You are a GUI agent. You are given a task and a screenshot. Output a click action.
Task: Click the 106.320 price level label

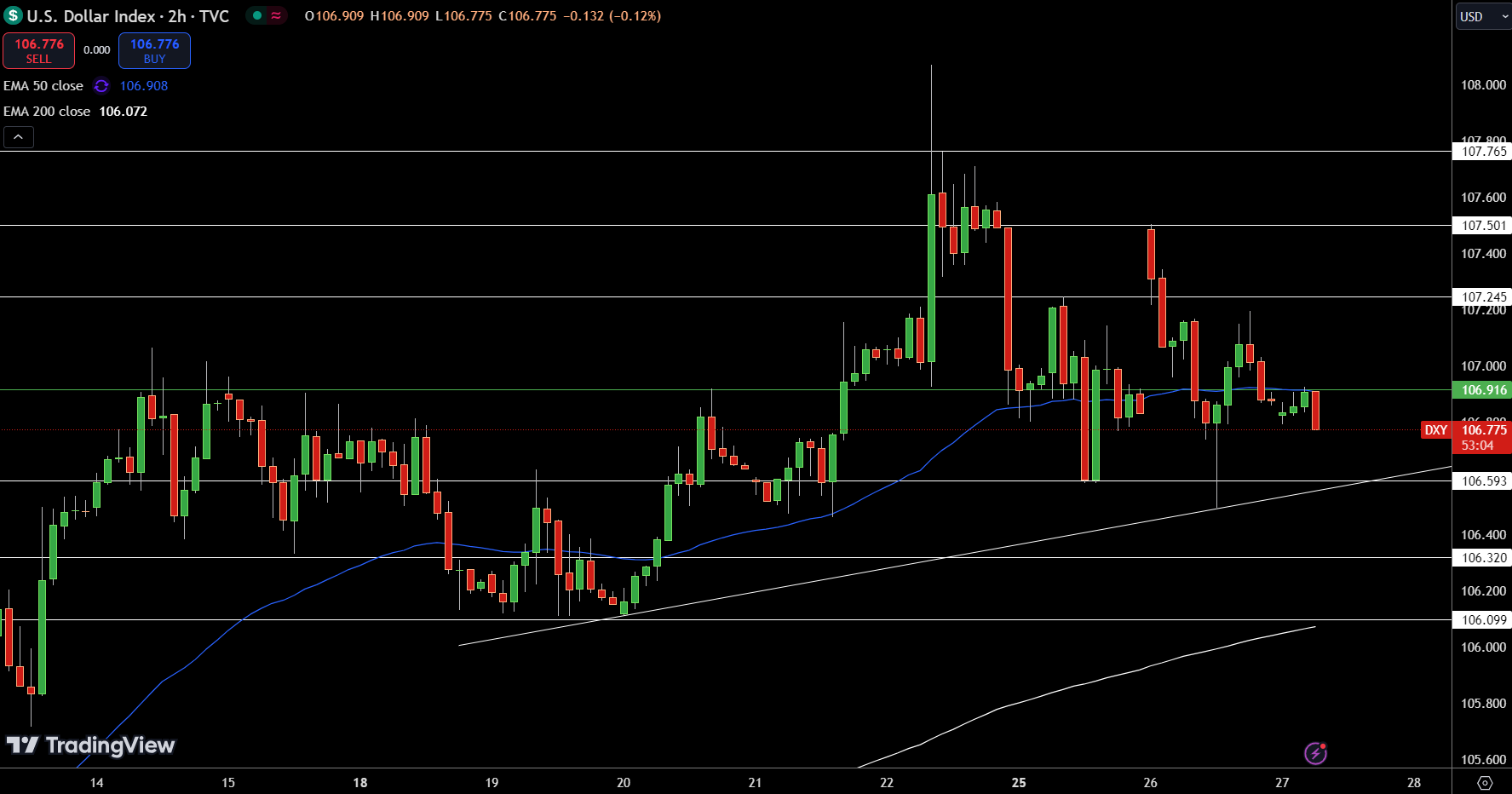click(x=1484, y=558)
